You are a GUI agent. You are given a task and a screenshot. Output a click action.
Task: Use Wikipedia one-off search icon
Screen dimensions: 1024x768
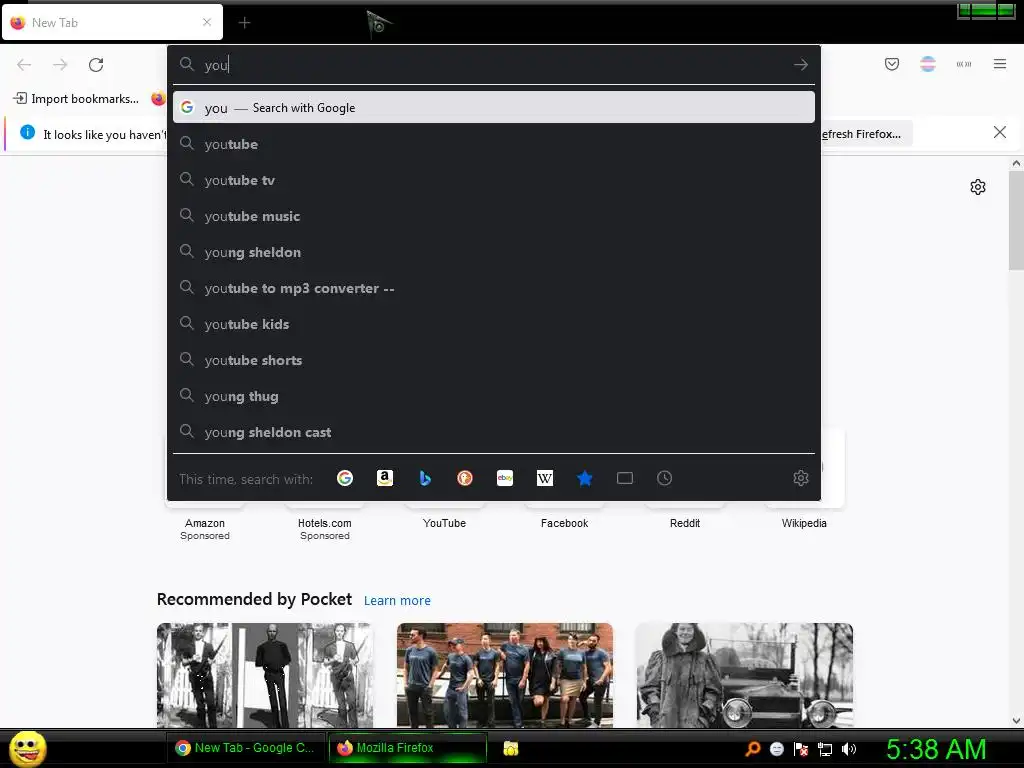[545, 478]
